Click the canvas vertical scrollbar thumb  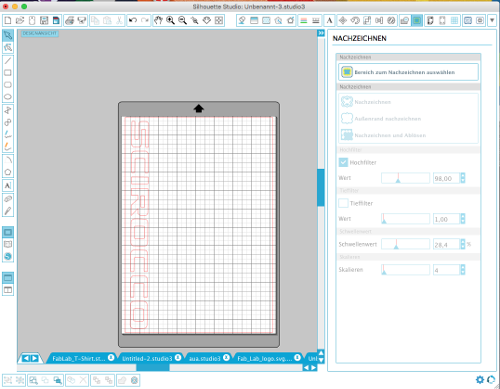coord(321,188)
